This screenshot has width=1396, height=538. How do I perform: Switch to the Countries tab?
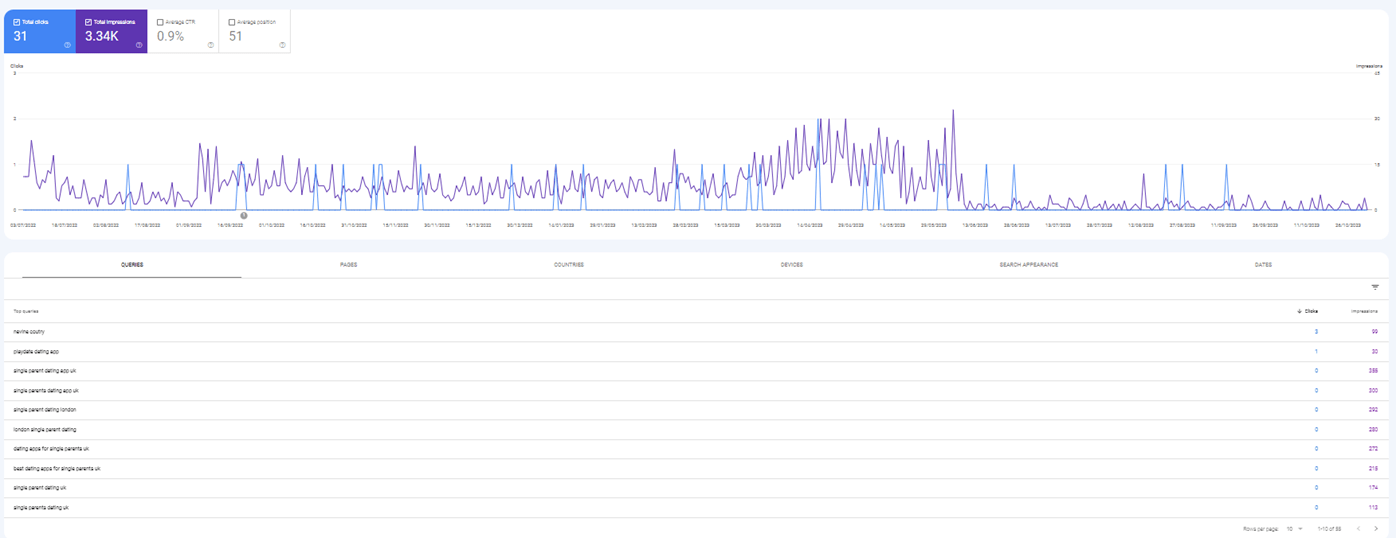(x=568, y=265)
